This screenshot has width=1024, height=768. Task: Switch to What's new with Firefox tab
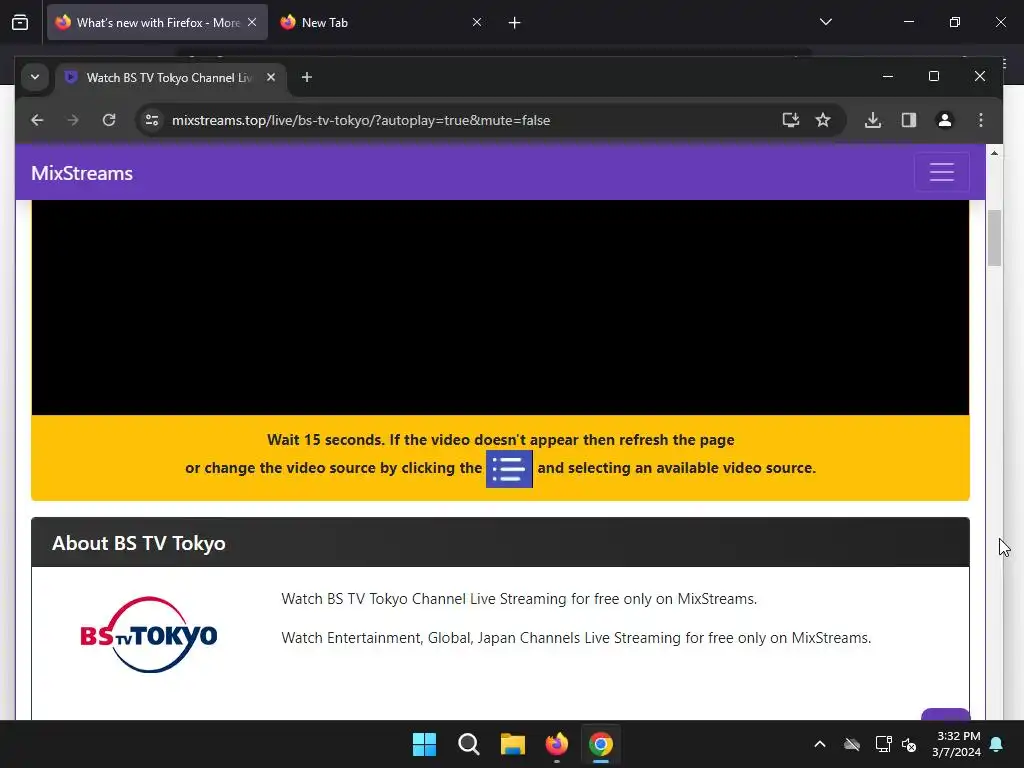pos(157,22)
